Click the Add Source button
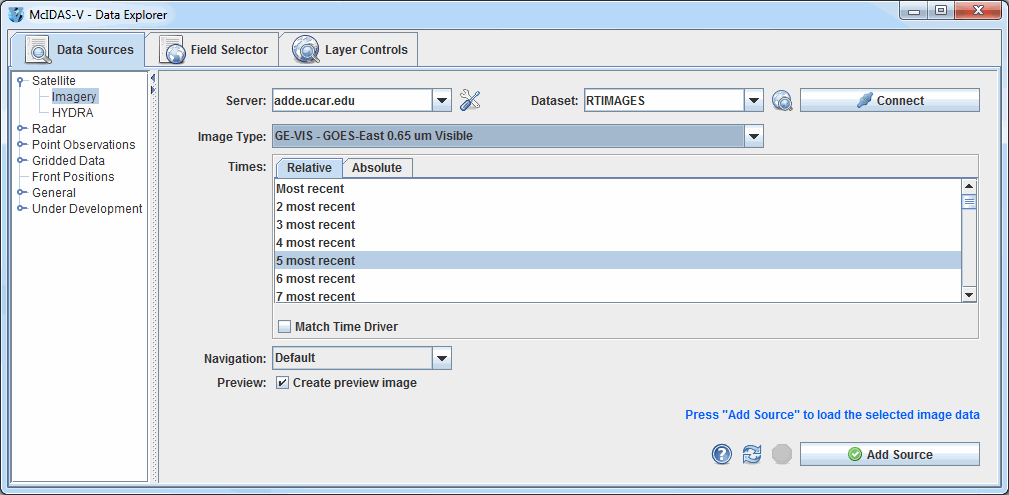Image resolution: width=1009 pixels, height=495 pixels. 889,454
